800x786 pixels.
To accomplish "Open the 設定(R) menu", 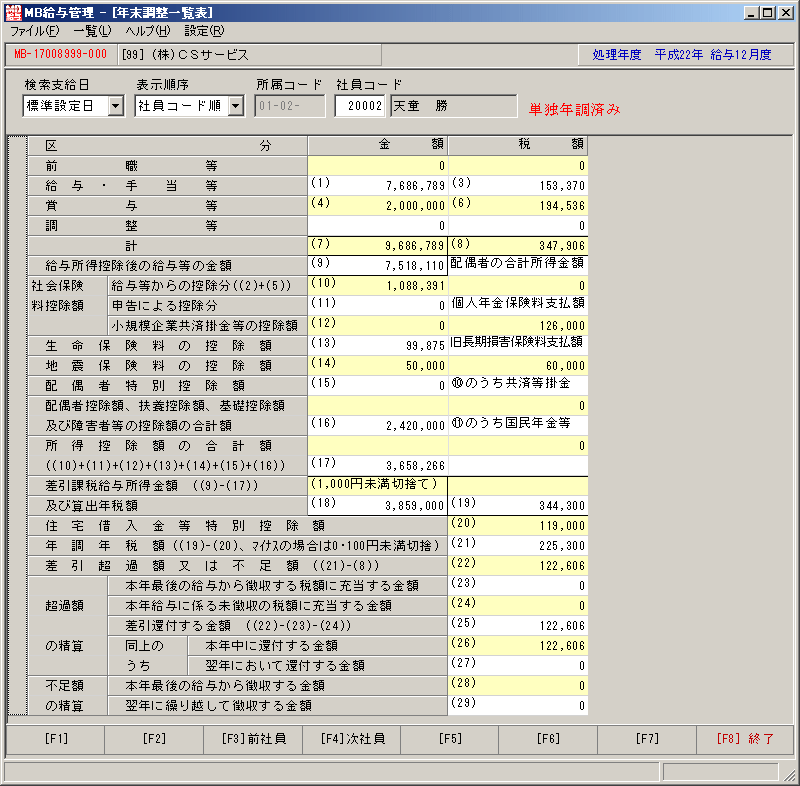I will 204,31.
